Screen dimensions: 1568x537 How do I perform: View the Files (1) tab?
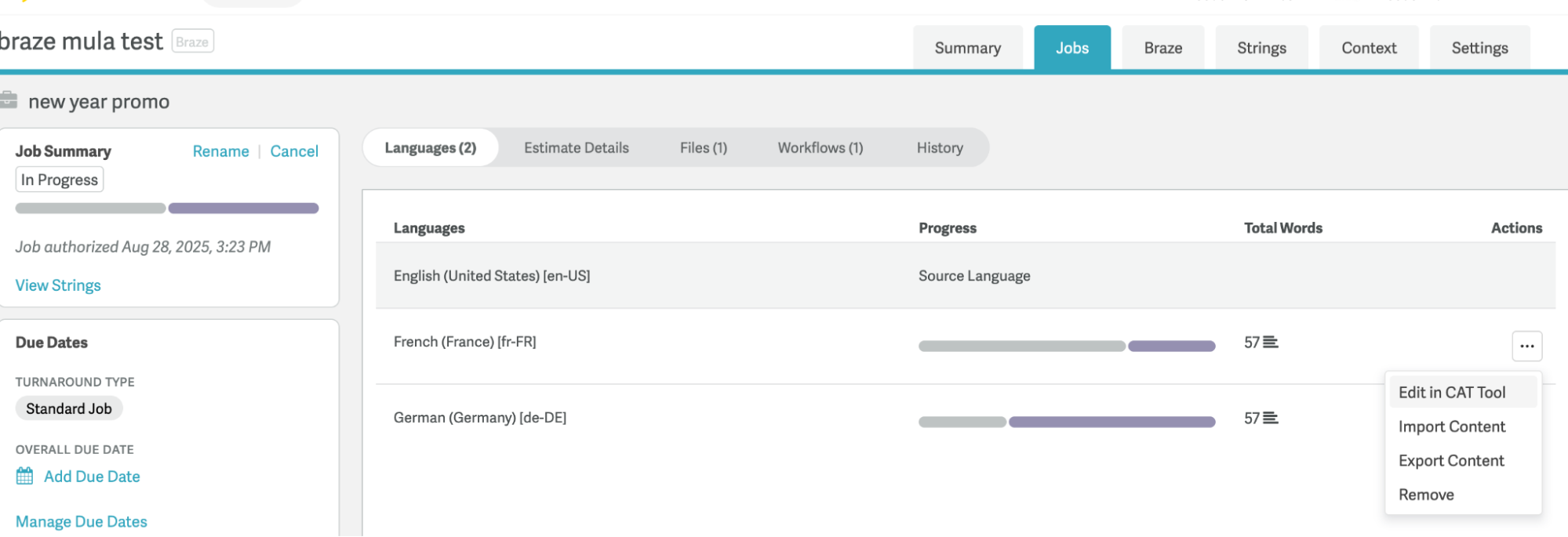click(x=703, y=147)
